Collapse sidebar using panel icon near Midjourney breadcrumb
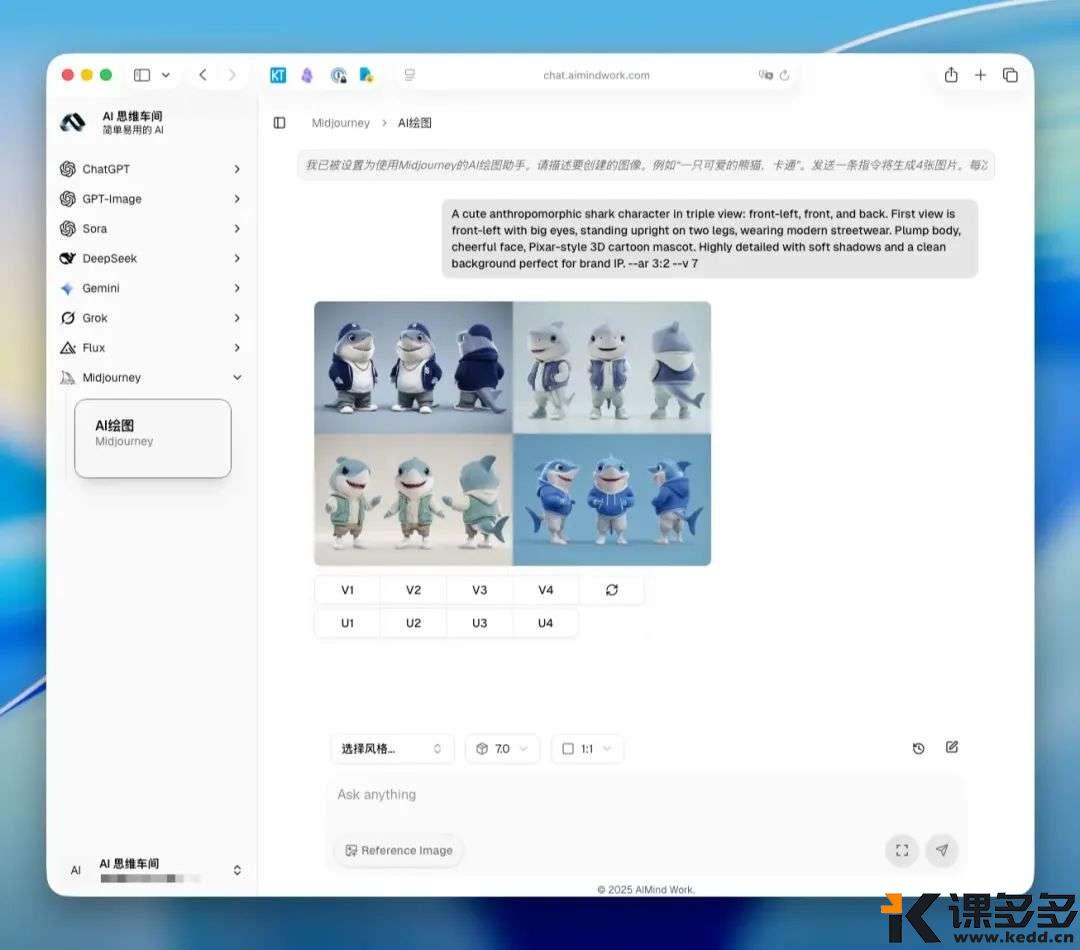This screenshot has height=950, width=1080. [x=280, y=123]
